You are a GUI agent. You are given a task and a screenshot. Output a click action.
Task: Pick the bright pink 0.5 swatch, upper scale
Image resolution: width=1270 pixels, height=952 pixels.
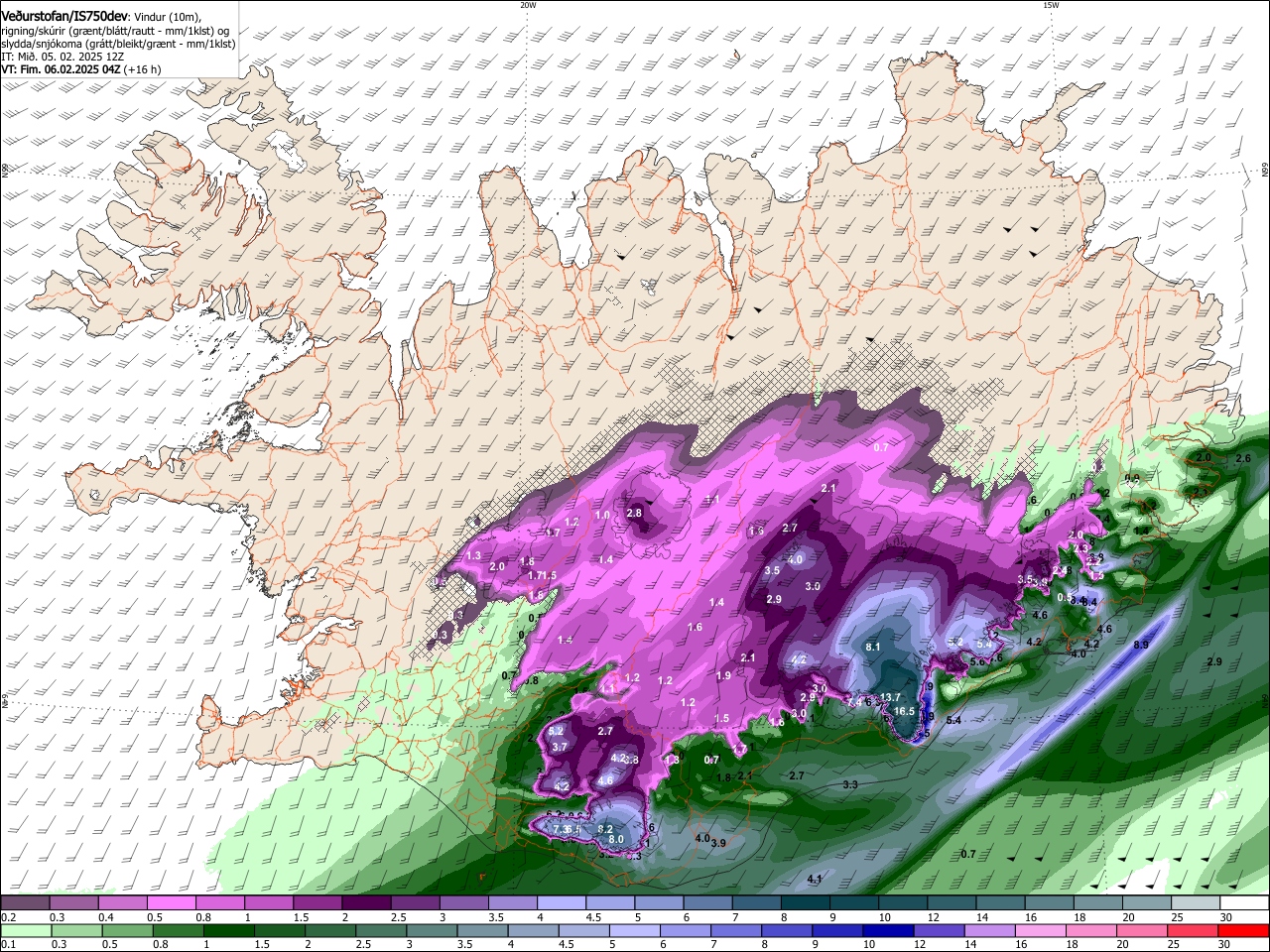(x=172, y=903)
